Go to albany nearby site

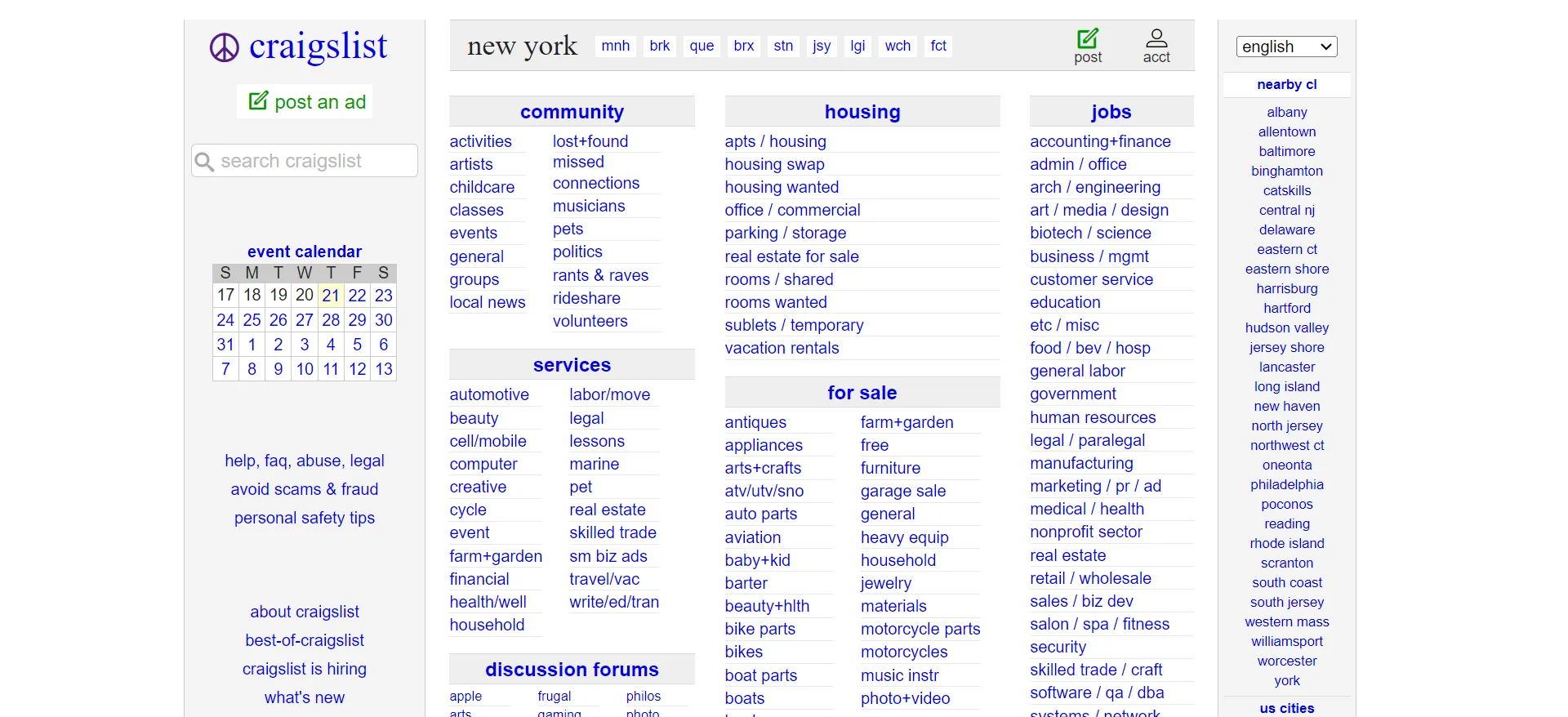pyautogui.click(x=1287, y=112)
